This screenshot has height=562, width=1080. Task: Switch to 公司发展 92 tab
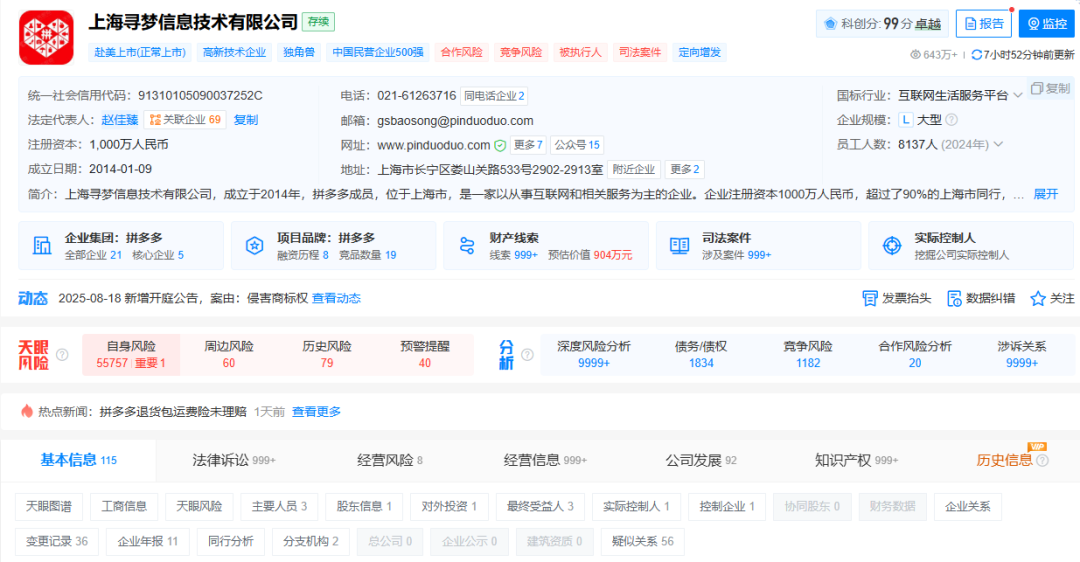[700, 460]
